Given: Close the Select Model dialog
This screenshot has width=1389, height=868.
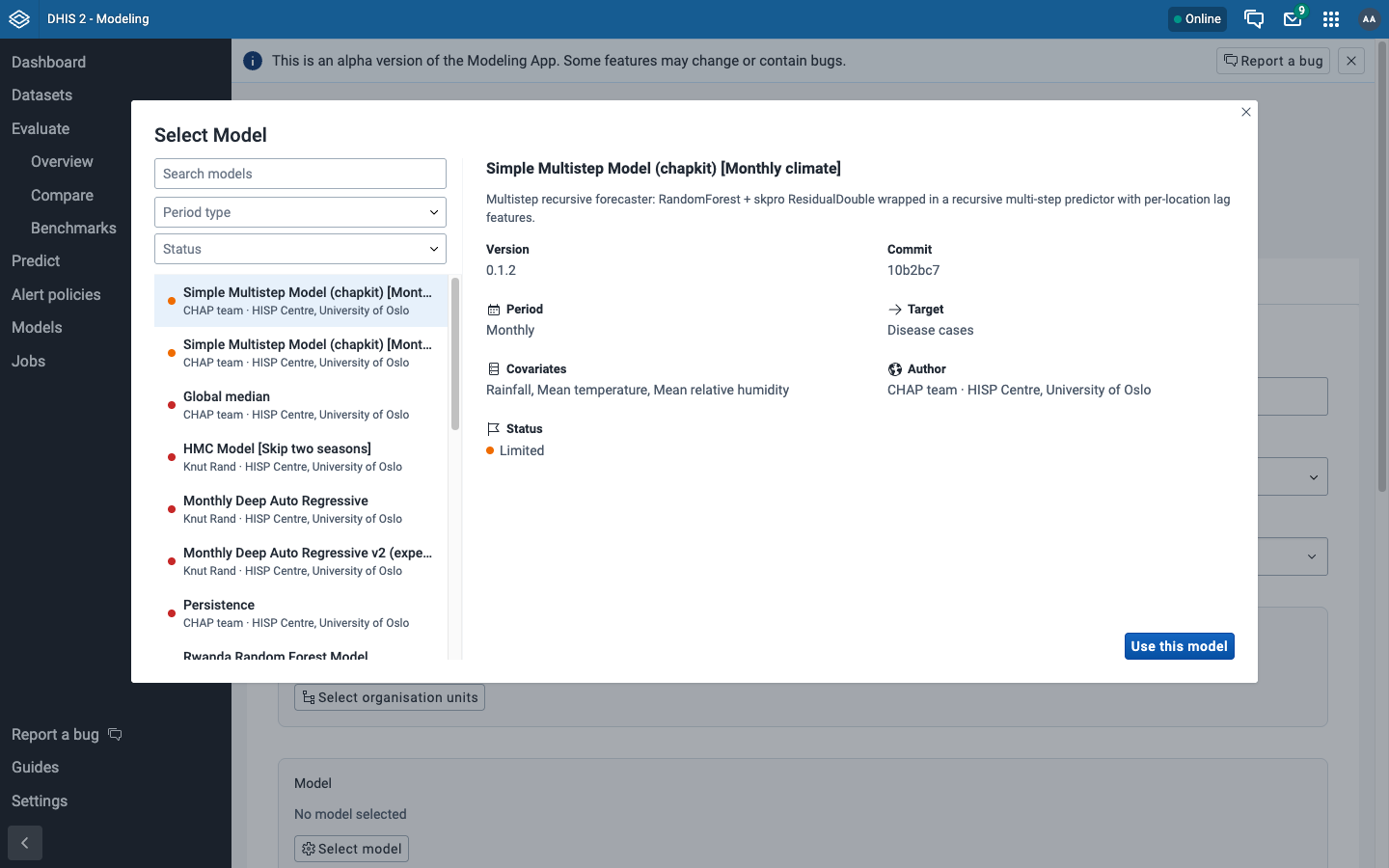Looking at the screenshot, I should tap(1246, 112).
